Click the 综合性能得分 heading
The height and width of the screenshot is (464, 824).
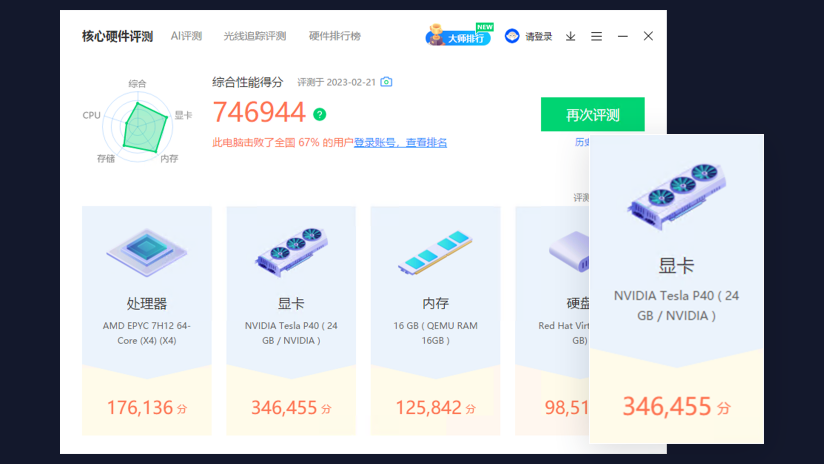(x=248, y=82)
